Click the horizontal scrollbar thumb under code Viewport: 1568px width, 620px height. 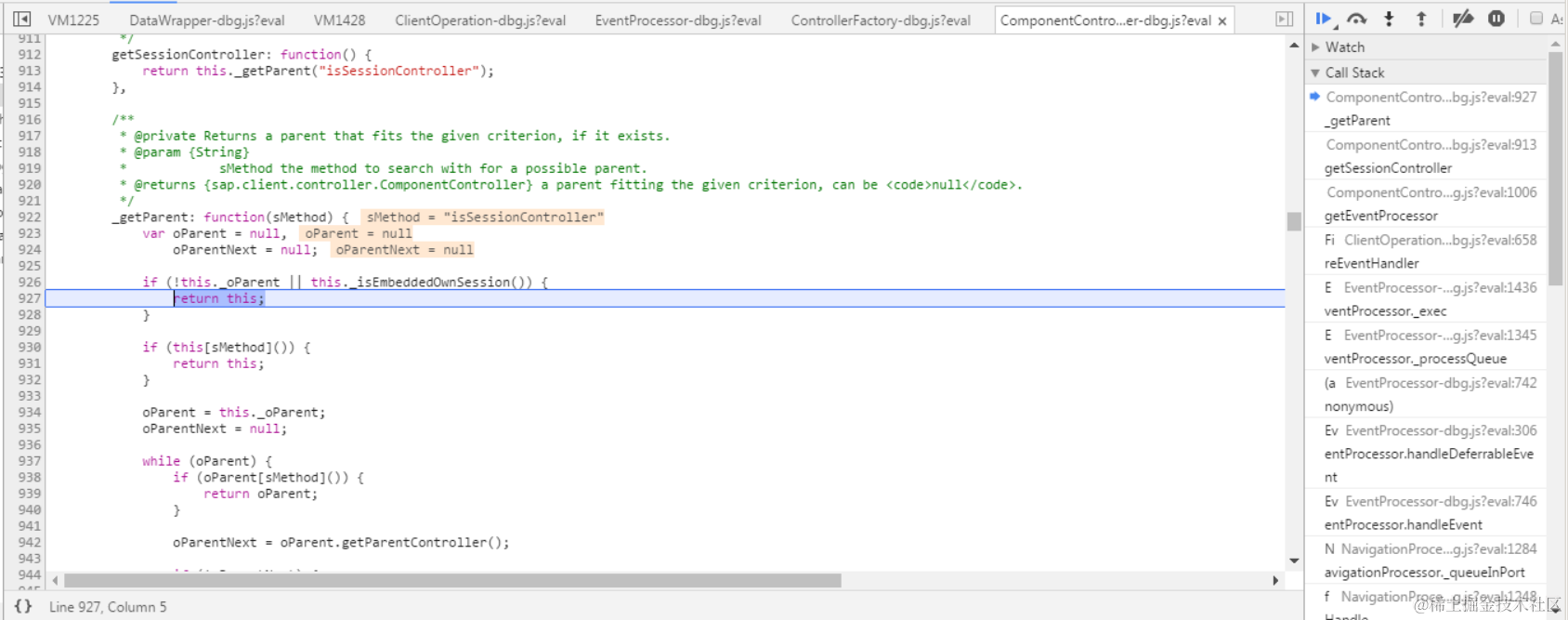(x=452, y=580)
